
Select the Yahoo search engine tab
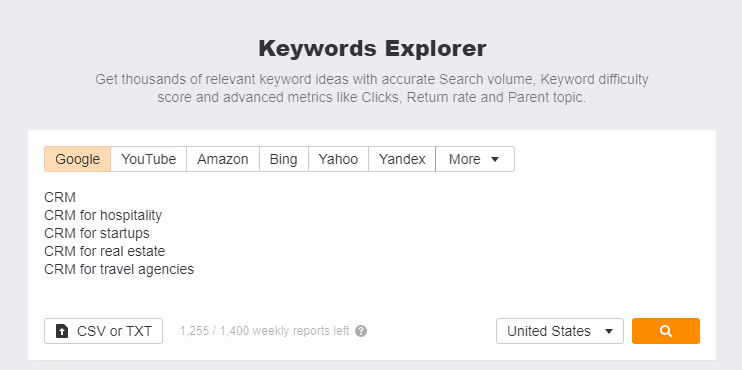(338, 159)
